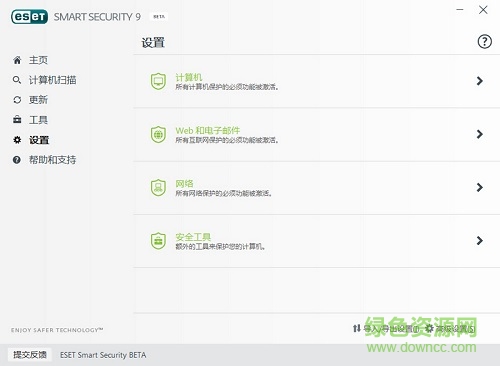Open the 计算机扫描 menu item
Screen dimensions: 500x366
click(x=52, y=80)
